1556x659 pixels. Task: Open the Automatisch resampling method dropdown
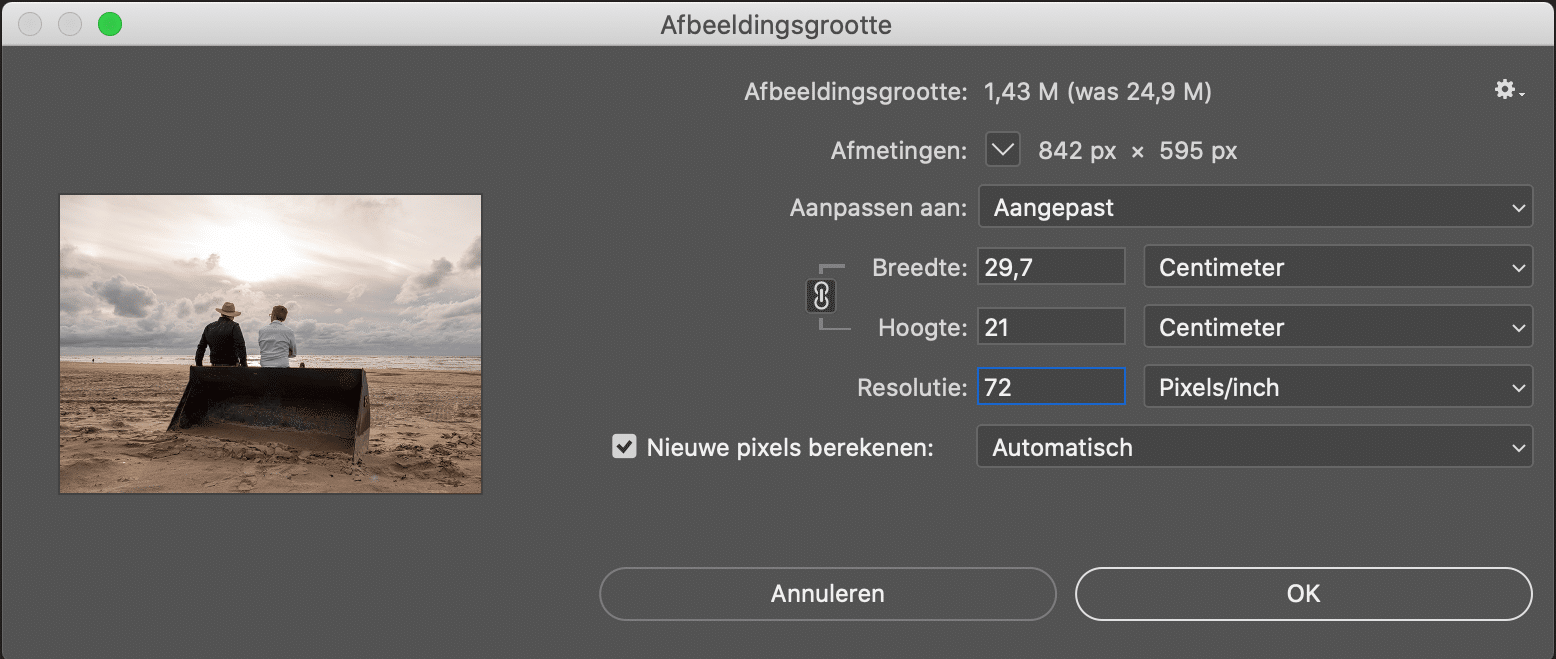tap(1254, 447)
